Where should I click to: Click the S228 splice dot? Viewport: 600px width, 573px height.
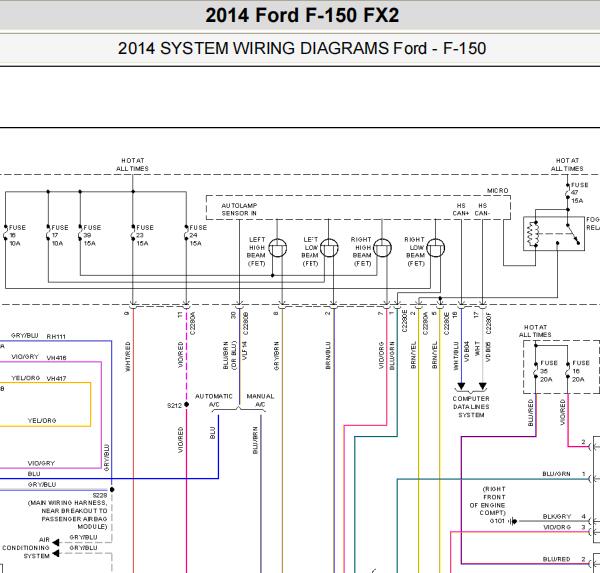point(112,490)
